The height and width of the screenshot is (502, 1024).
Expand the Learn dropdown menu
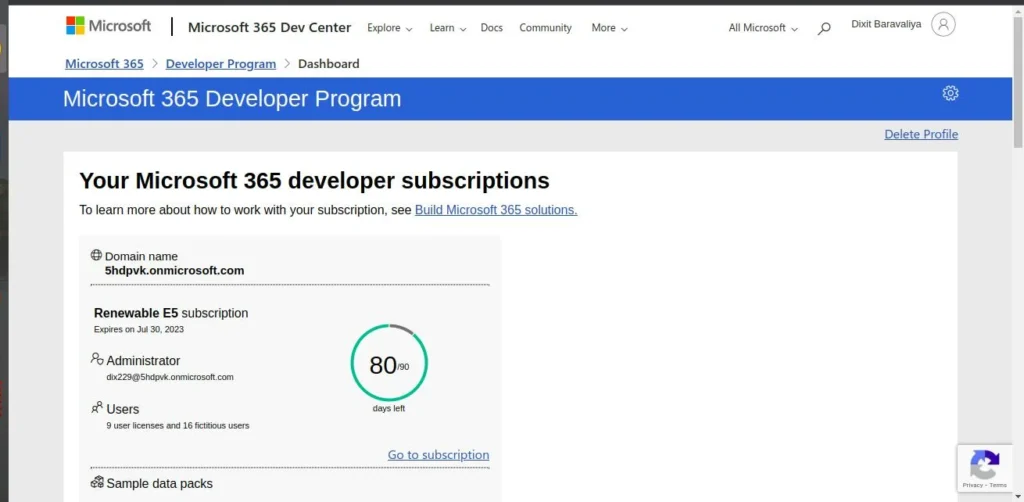[x=448, y=28]
